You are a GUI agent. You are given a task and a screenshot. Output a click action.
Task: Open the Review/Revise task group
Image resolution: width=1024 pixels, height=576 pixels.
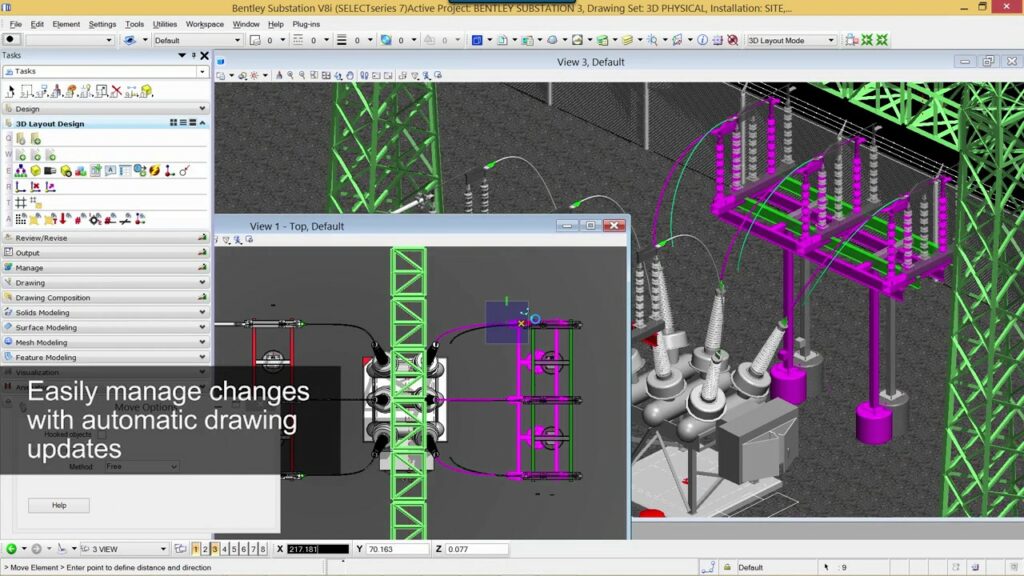[x=106, y=238]
